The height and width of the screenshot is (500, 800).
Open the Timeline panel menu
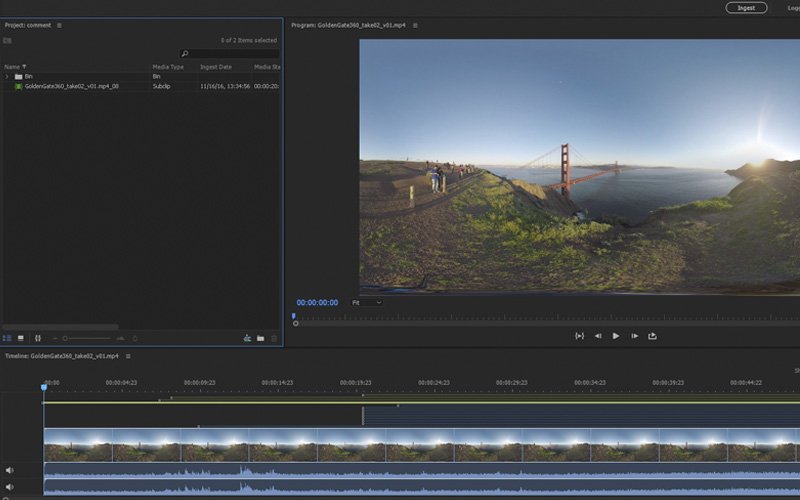tap(128, 356)
